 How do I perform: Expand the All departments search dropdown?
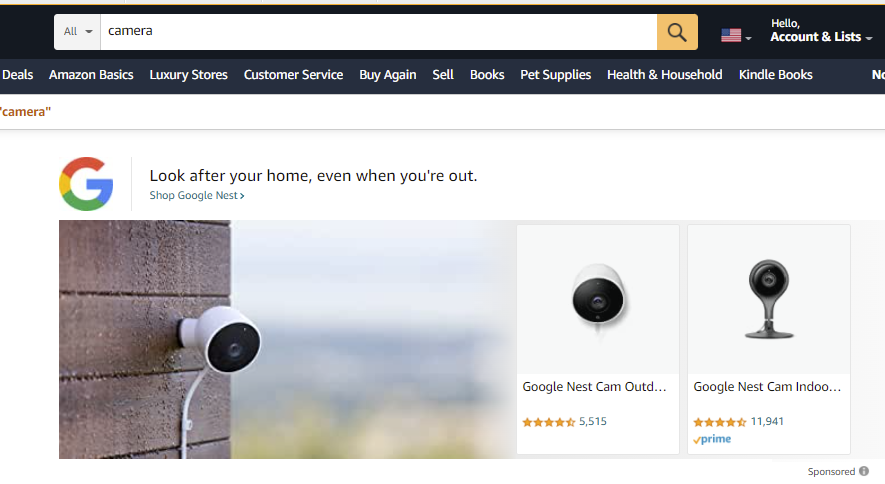coord(77,32)
